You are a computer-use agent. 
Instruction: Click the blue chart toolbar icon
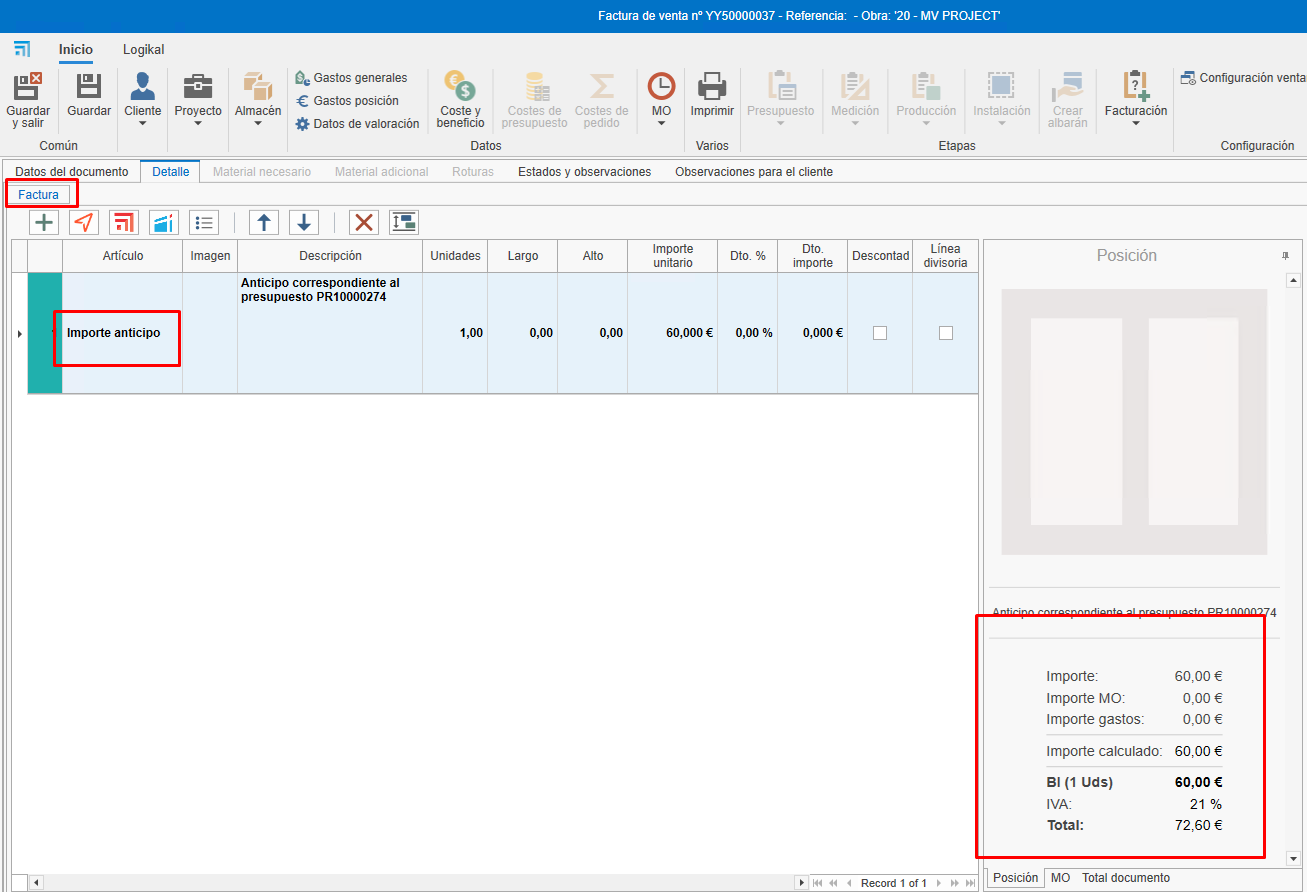click(x=164, y=222)
